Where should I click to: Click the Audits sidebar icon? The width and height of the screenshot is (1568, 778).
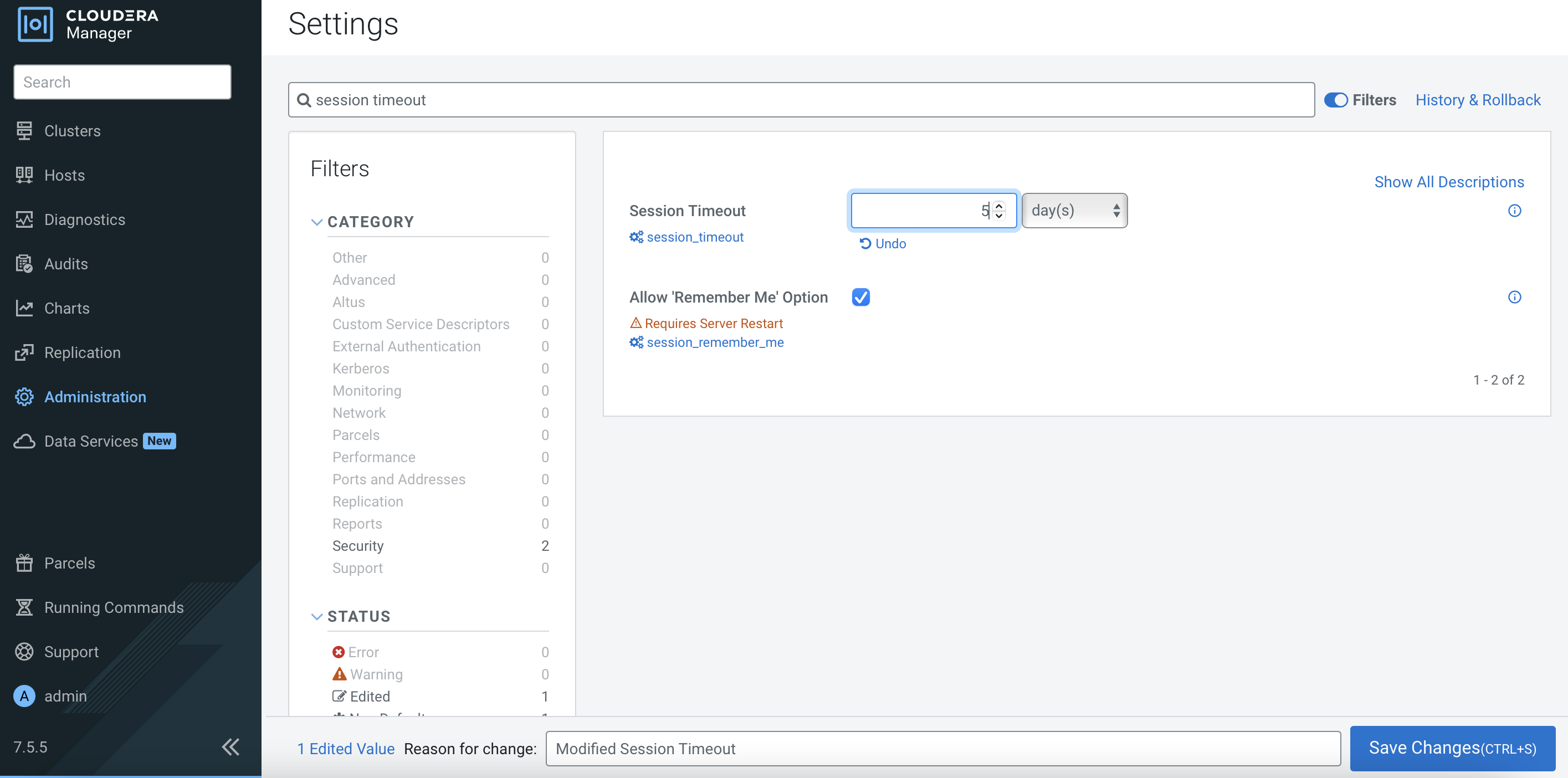pos(24,264)
